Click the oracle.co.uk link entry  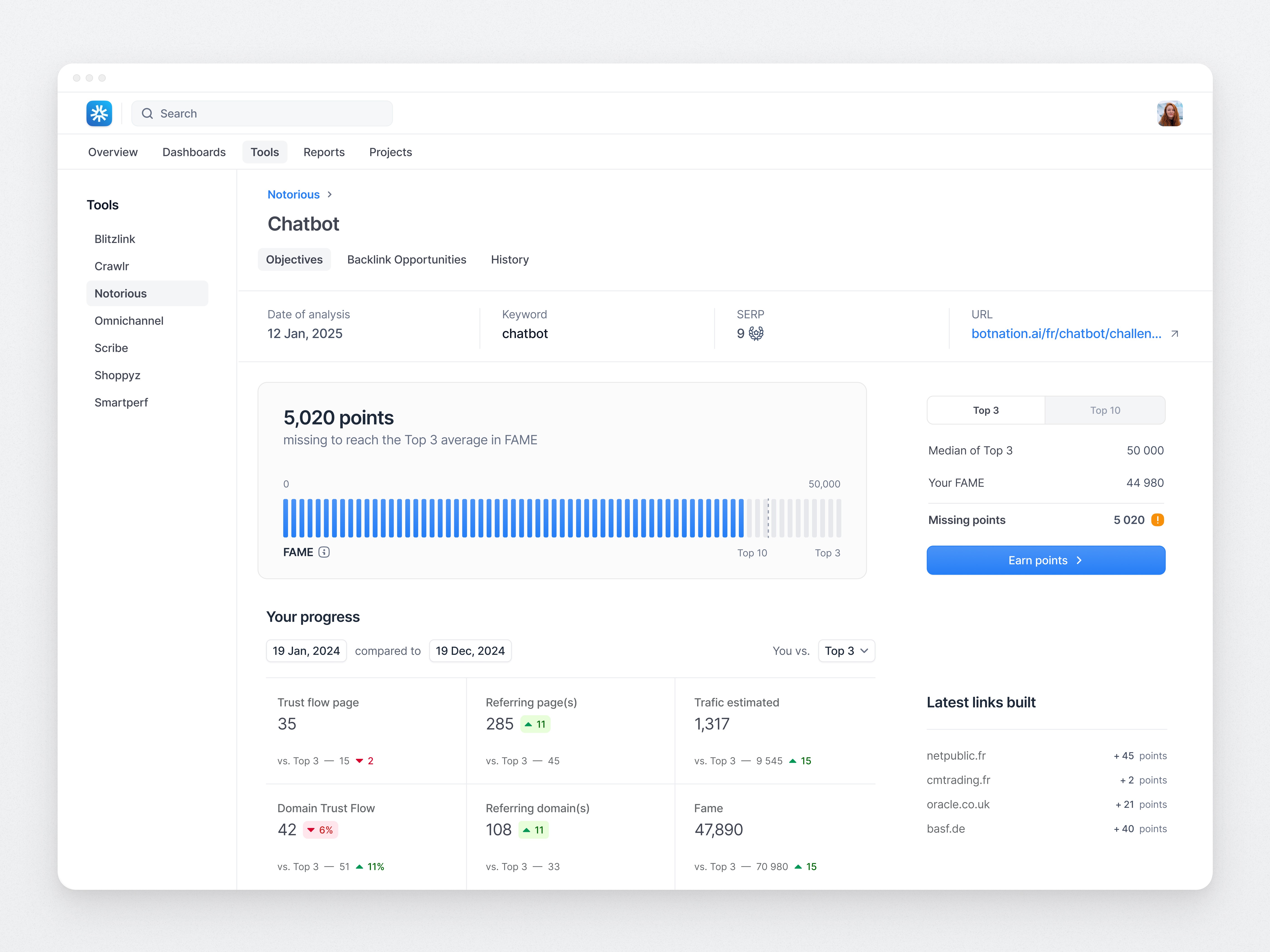[x=958, y=804]
